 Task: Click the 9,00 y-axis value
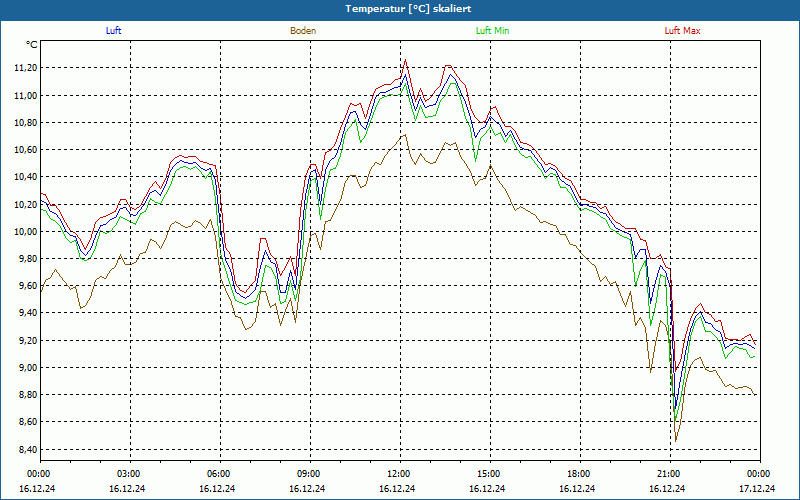[27, 367]
